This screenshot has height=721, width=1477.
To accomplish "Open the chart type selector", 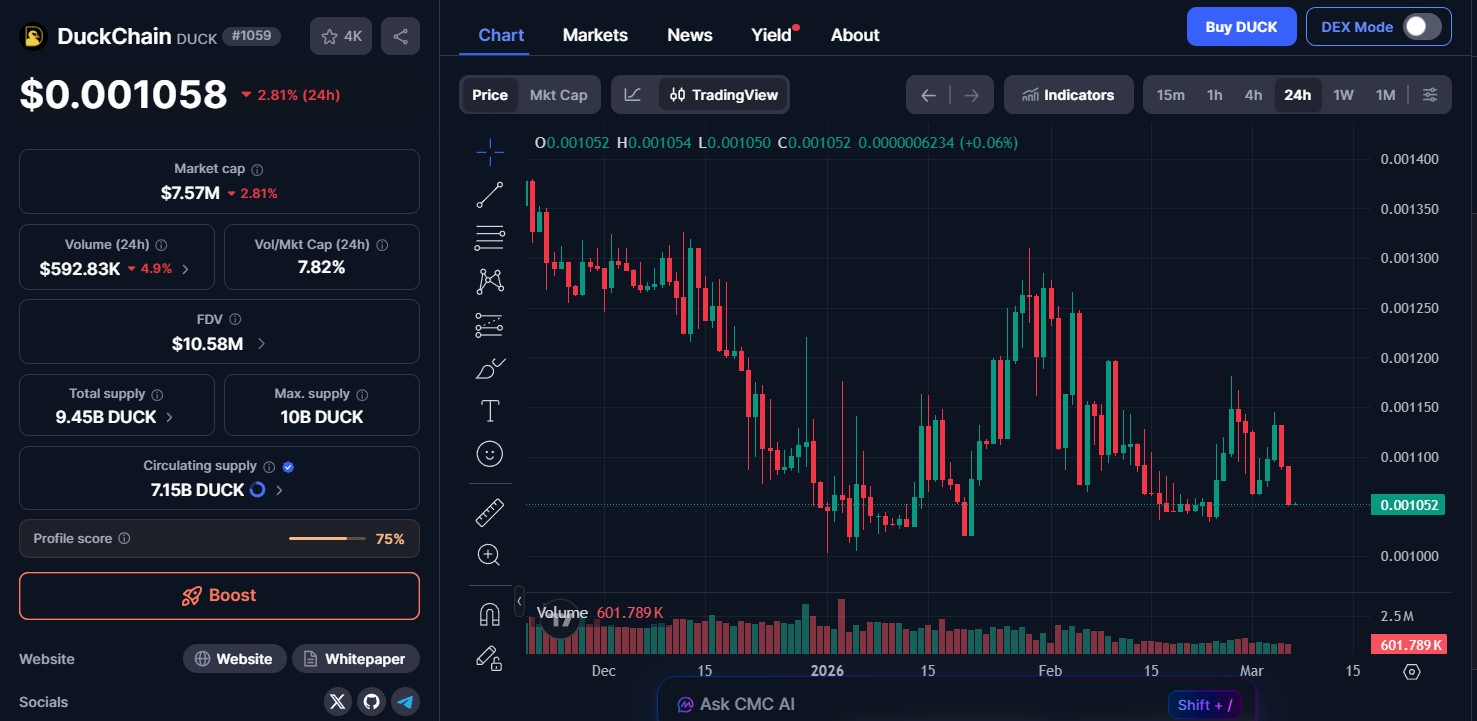I will (x=632, y=94).
